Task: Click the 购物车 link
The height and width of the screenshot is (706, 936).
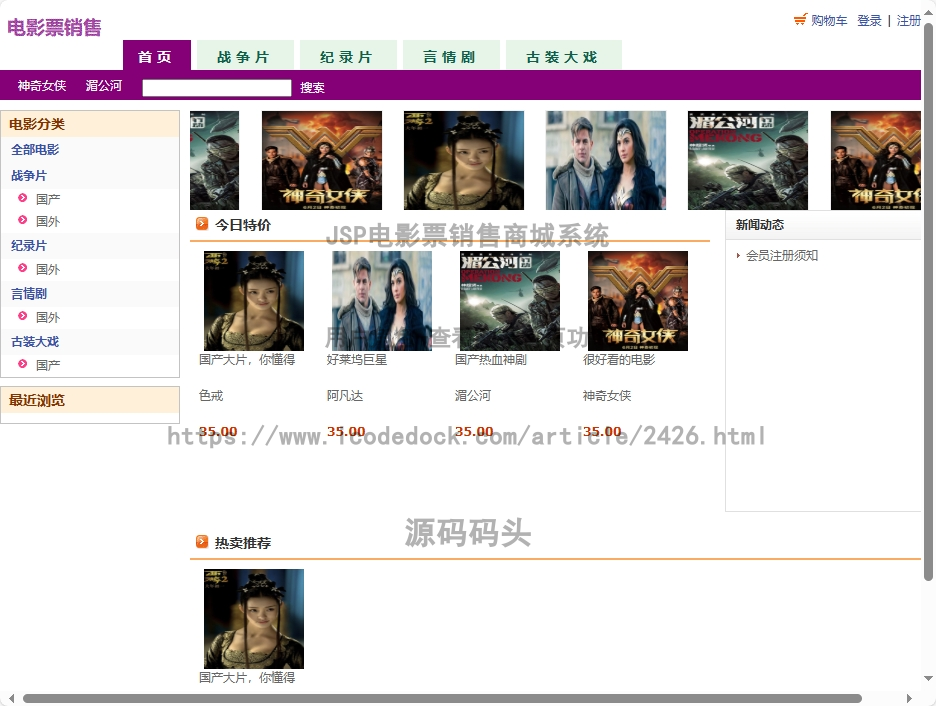Action: pos(829,21)
